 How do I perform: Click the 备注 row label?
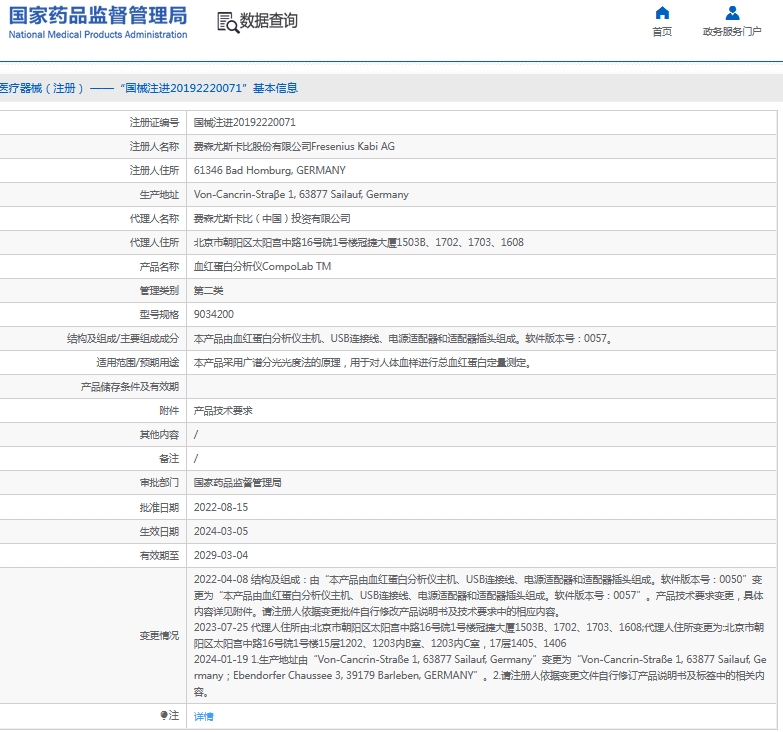tap(169, 458)
